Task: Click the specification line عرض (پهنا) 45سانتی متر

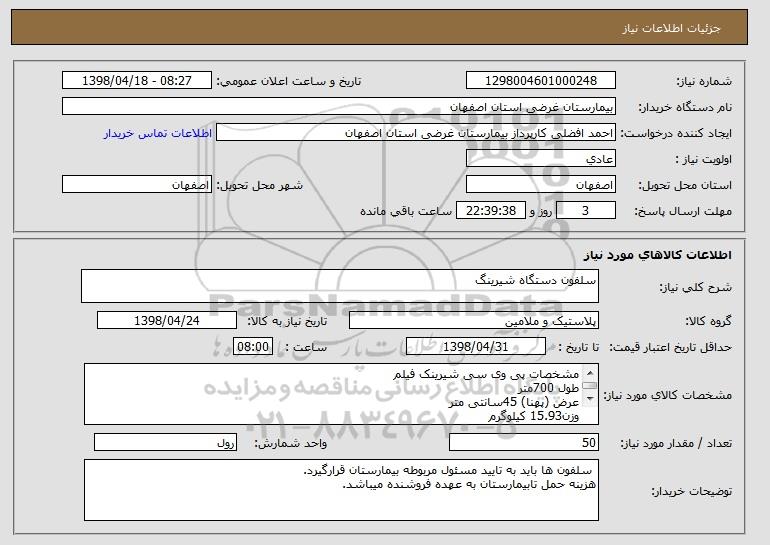Action: [514, 402]
